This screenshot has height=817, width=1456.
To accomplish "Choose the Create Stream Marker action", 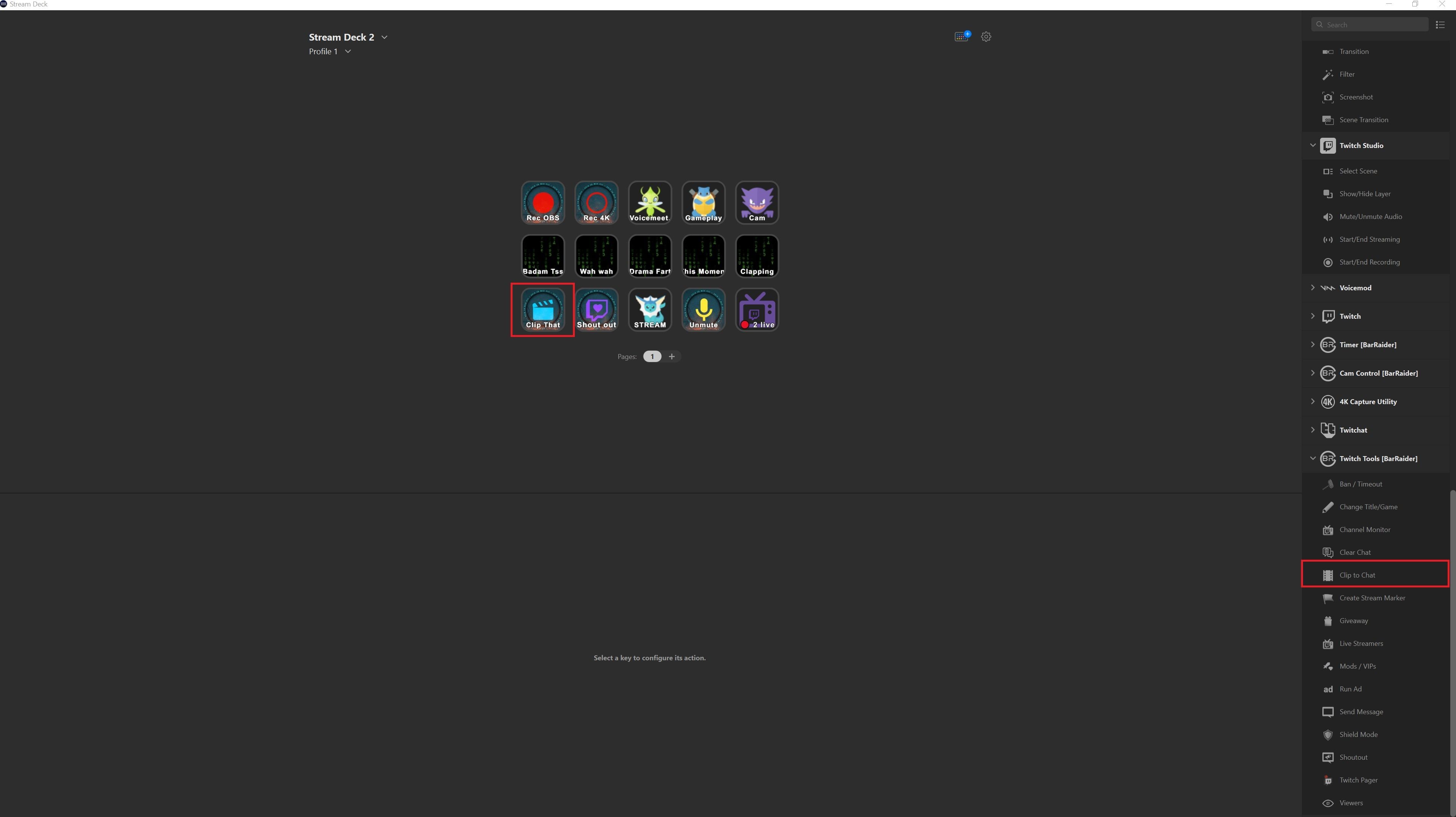I will pos(1376,598).
